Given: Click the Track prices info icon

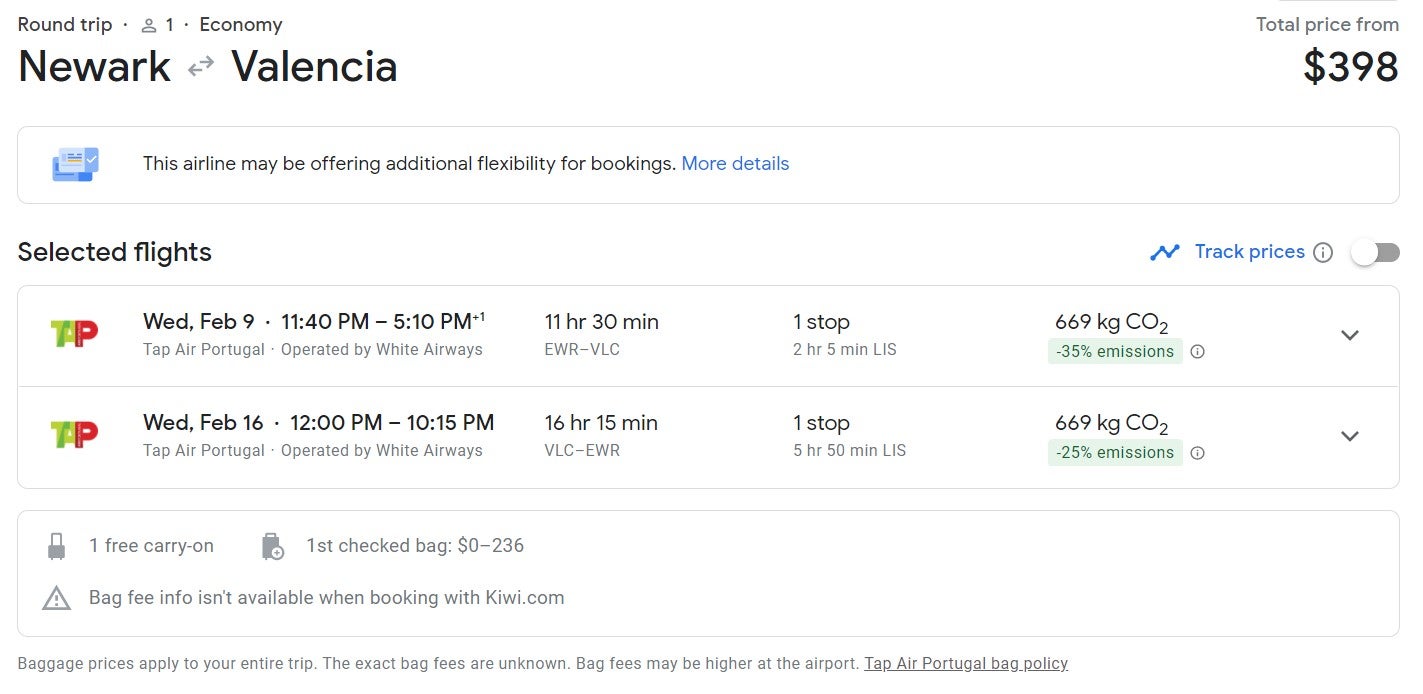Looking at the screenshot, I should point(1323,252).
